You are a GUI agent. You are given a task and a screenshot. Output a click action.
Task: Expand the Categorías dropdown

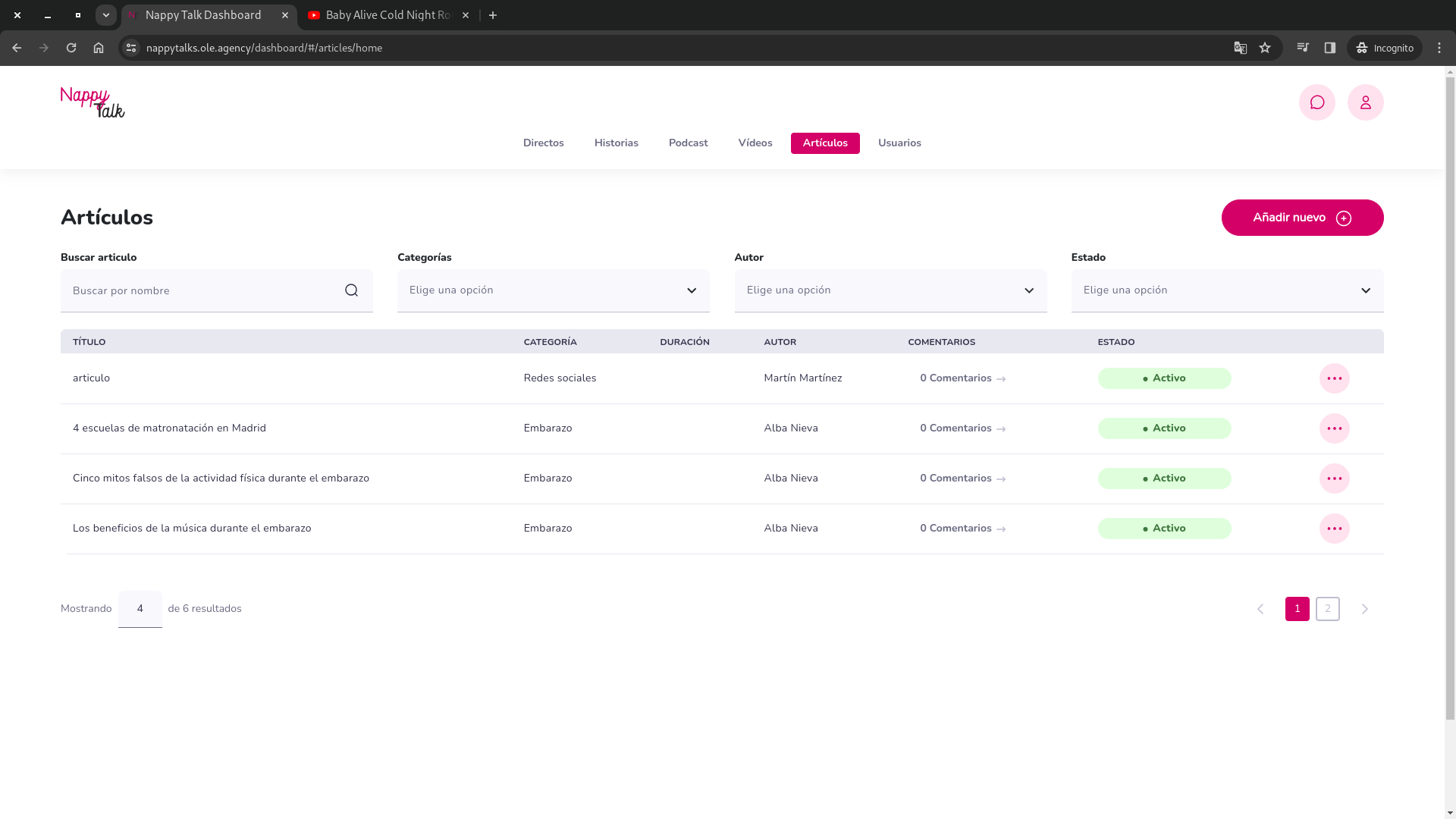[553, 290]
